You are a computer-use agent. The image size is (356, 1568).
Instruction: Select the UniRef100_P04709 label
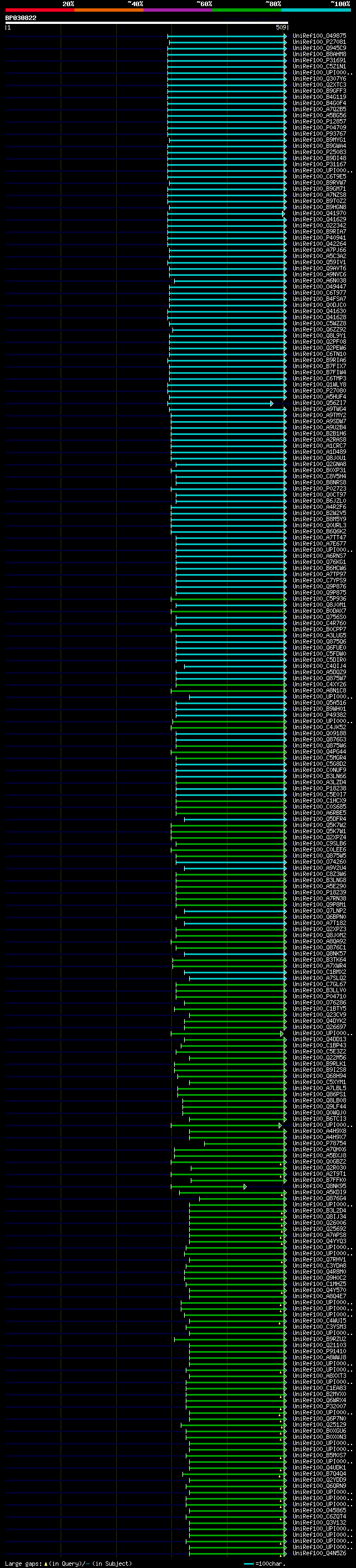319,128
